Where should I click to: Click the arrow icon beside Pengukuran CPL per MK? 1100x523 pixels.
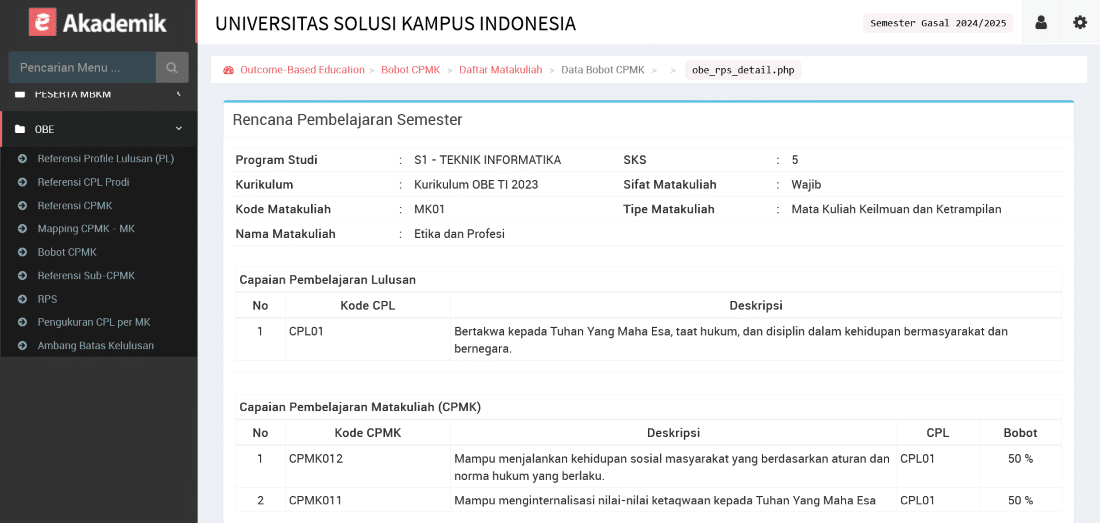(x=22, y=322)
